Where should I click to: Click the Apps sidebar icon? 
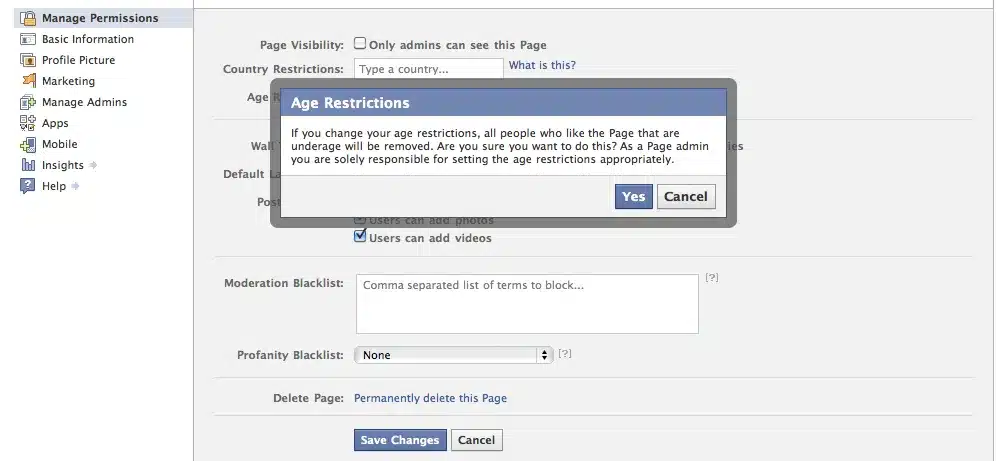coord(28,123)
